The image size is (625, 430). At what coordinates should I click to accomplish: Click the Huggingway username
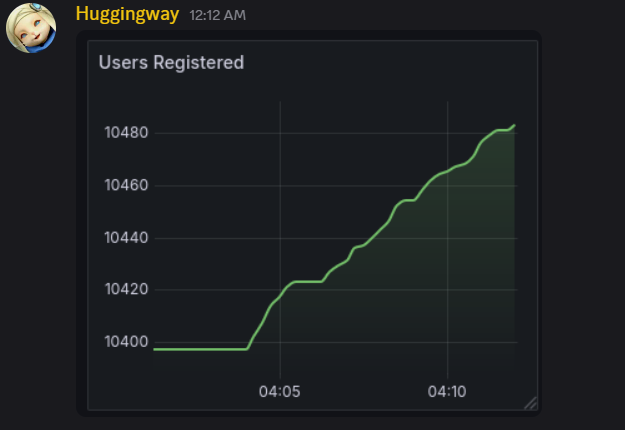click(127, 14)
